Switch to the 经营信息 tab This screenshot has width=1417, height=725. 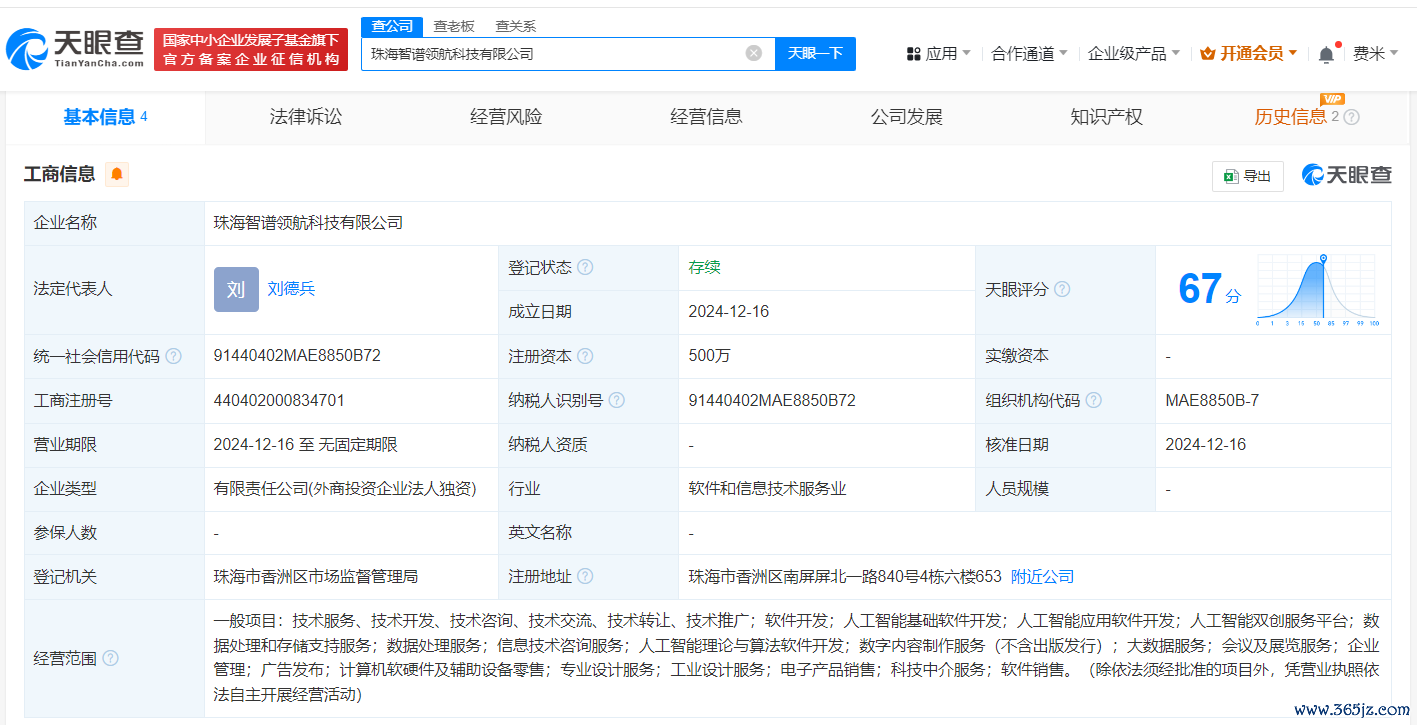[x=706, y=117]
